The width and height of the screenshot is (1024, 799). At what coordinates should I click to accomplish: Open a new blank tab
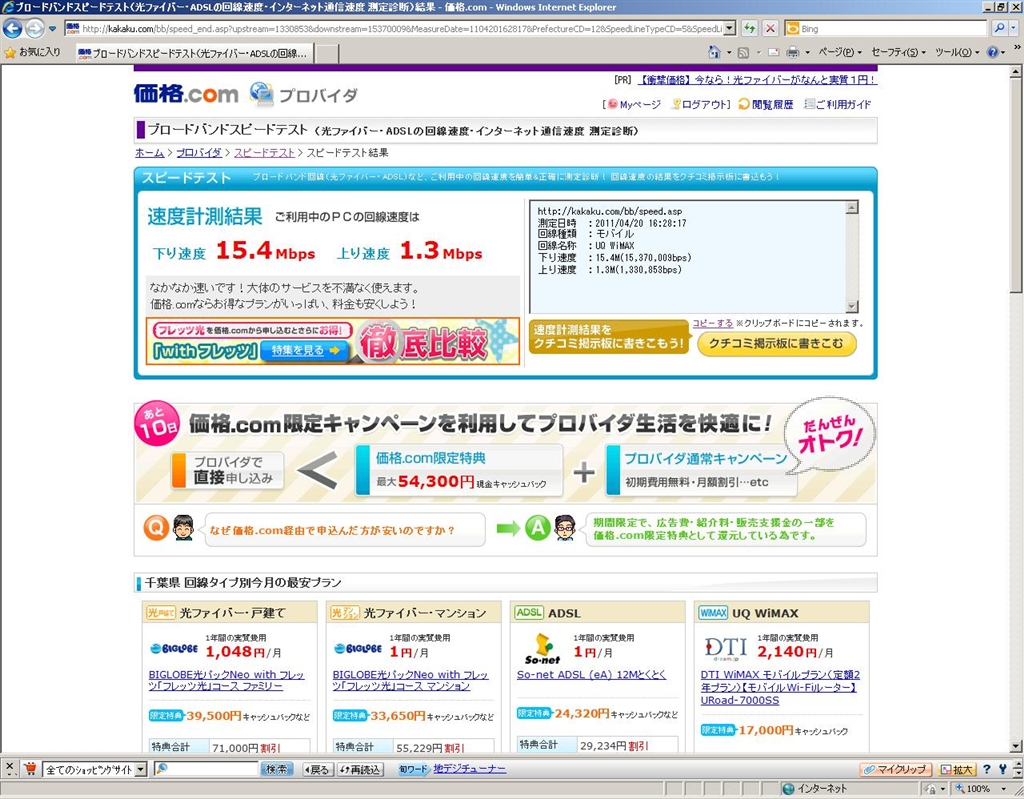pos(327,54)
